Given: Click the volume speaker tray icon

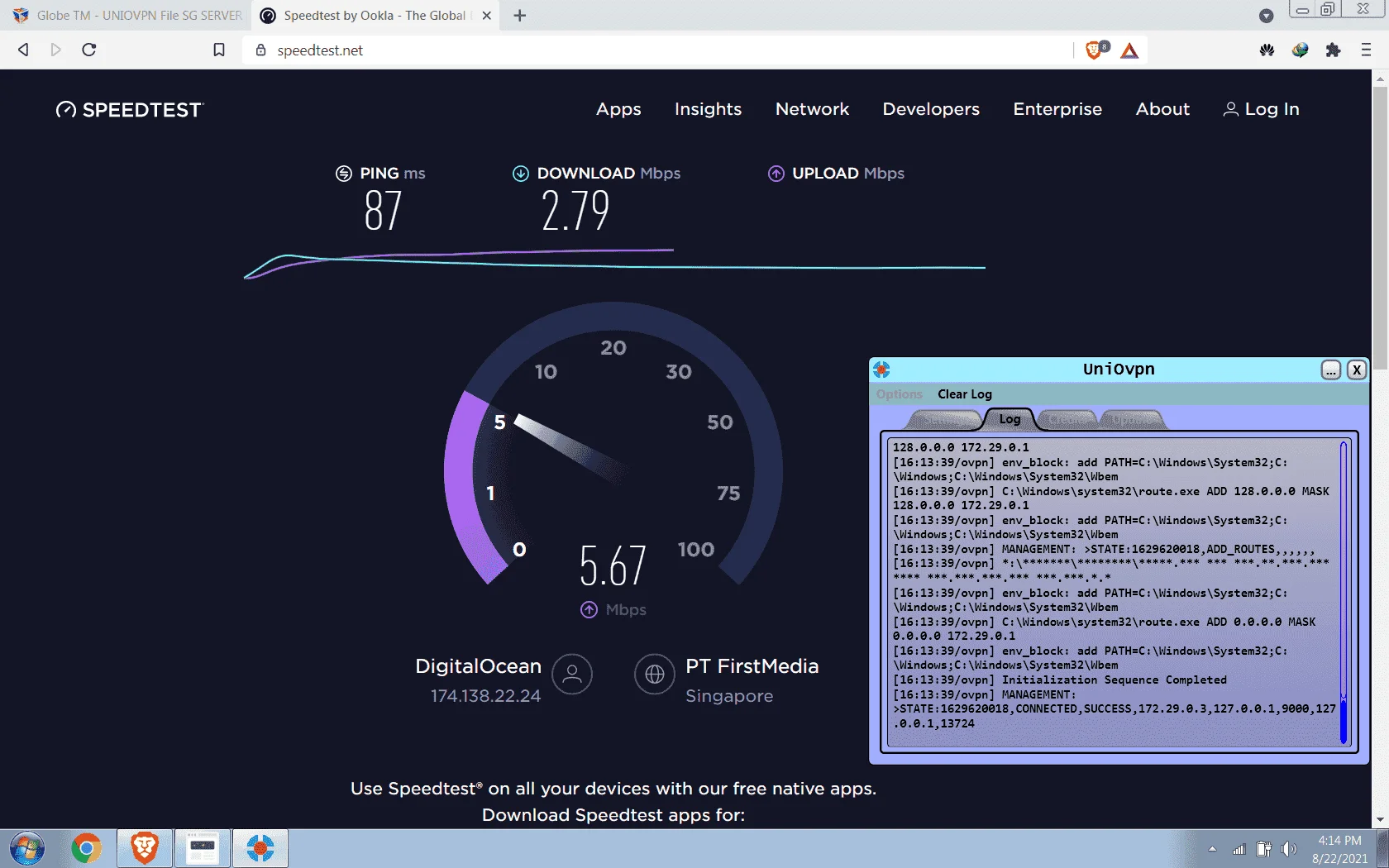Looking at the screenshot, I should pyautogui.click(x=1288, y=849).
